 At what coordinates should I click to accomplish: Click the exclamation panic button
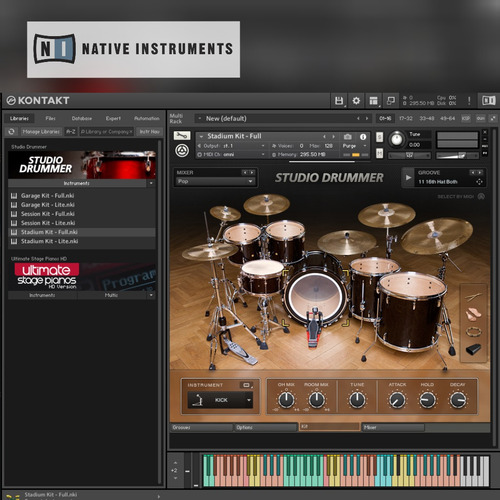(x=469, y=101)
